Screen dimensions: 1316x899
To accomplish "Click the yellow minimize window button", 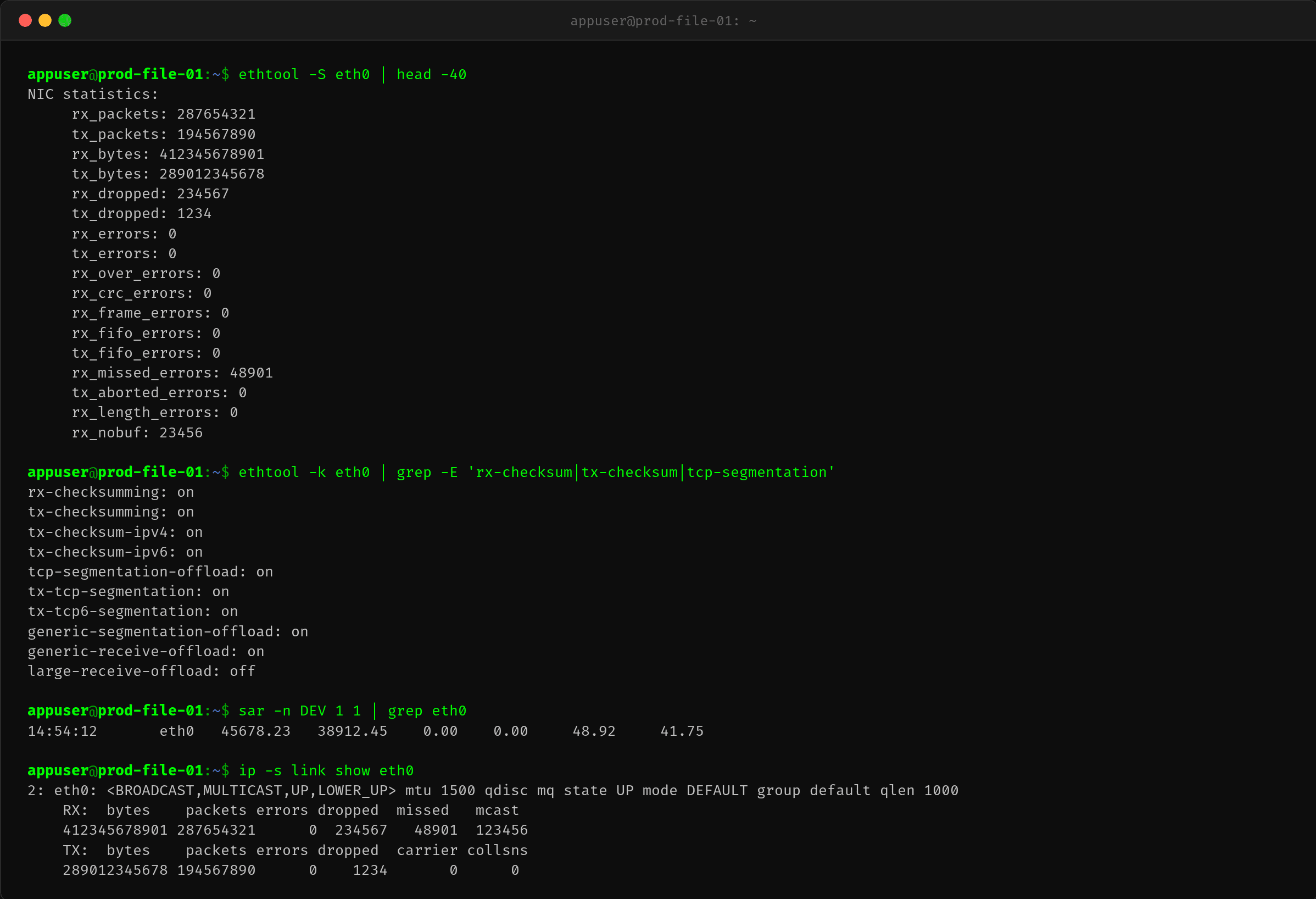I will pos(44,20).
